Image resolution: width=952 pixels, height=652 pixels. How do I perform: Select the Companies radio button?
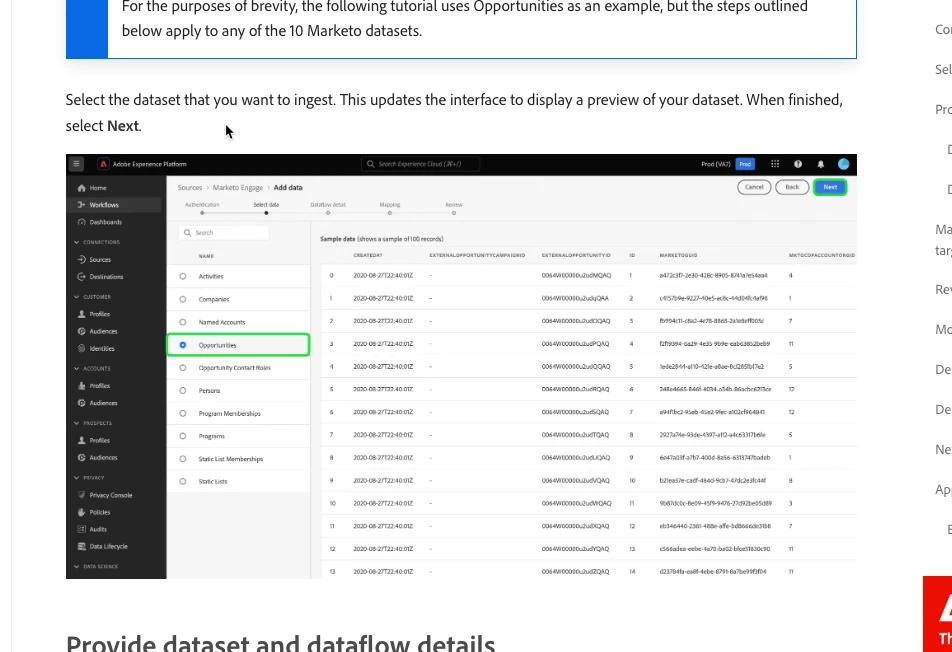pos(183,299)
